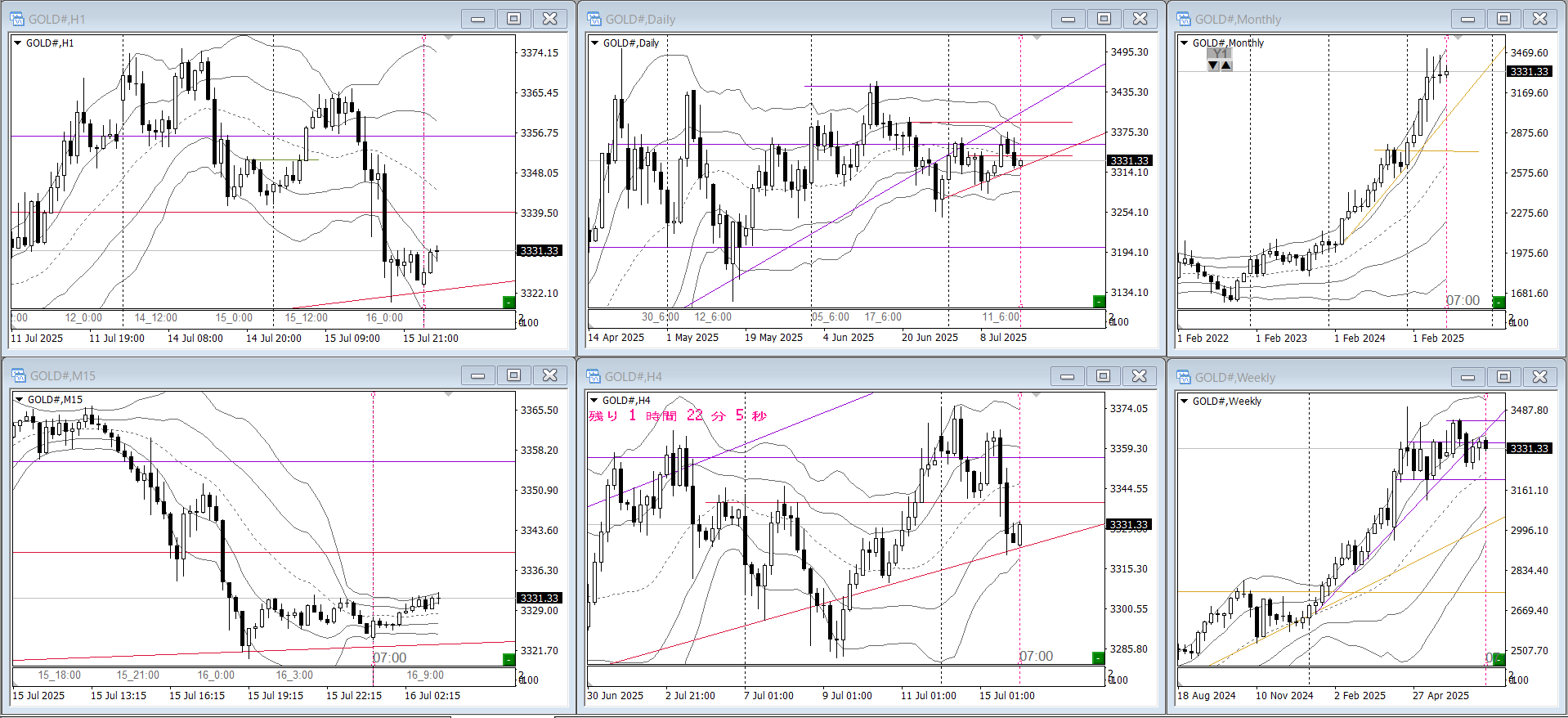Click the Y1 button in Monthly chart

click(1221, 53)
